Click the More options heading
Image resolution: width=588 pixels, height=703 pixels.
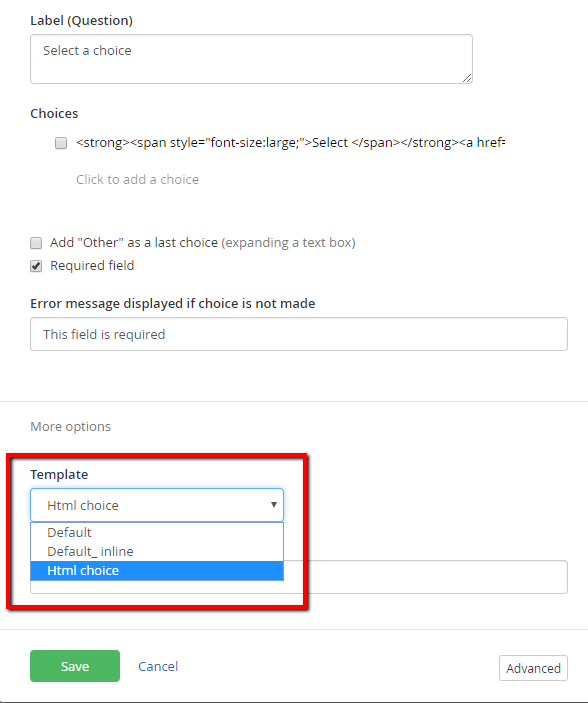point(70,426)
